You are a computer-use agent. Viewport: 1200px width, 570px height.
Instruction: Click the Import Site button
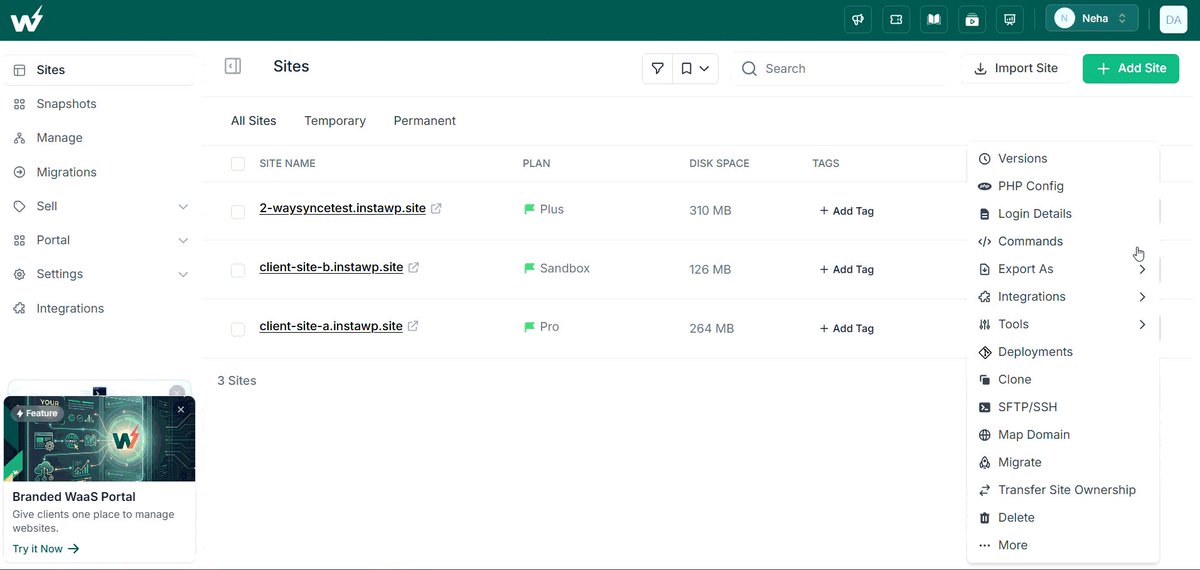tap(1016, 68)
